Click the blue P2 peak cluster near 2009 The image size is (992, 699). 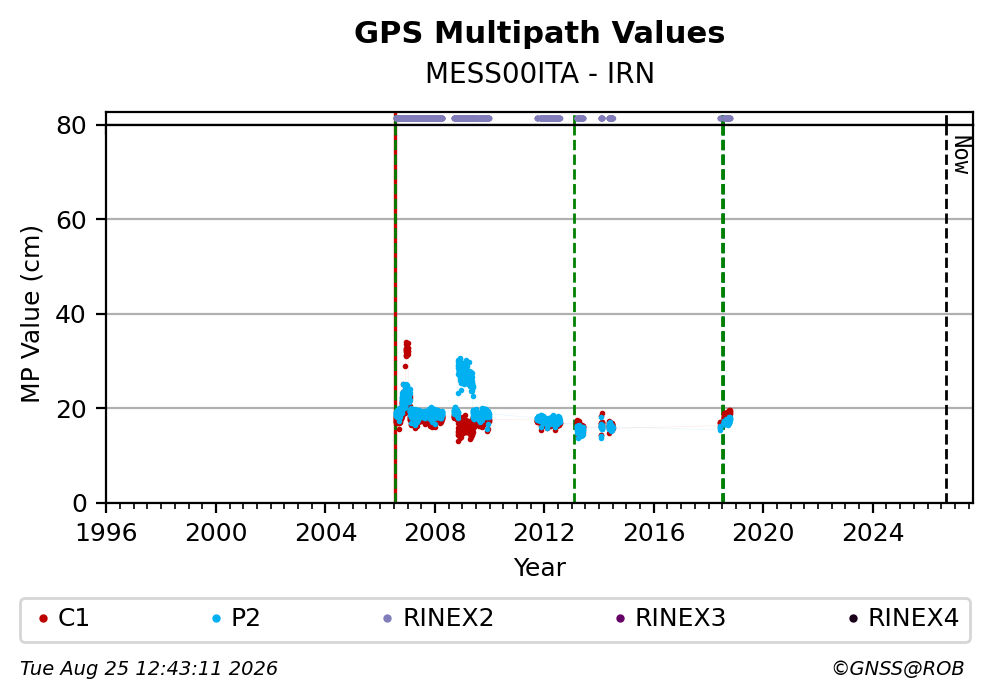point(465,373)
